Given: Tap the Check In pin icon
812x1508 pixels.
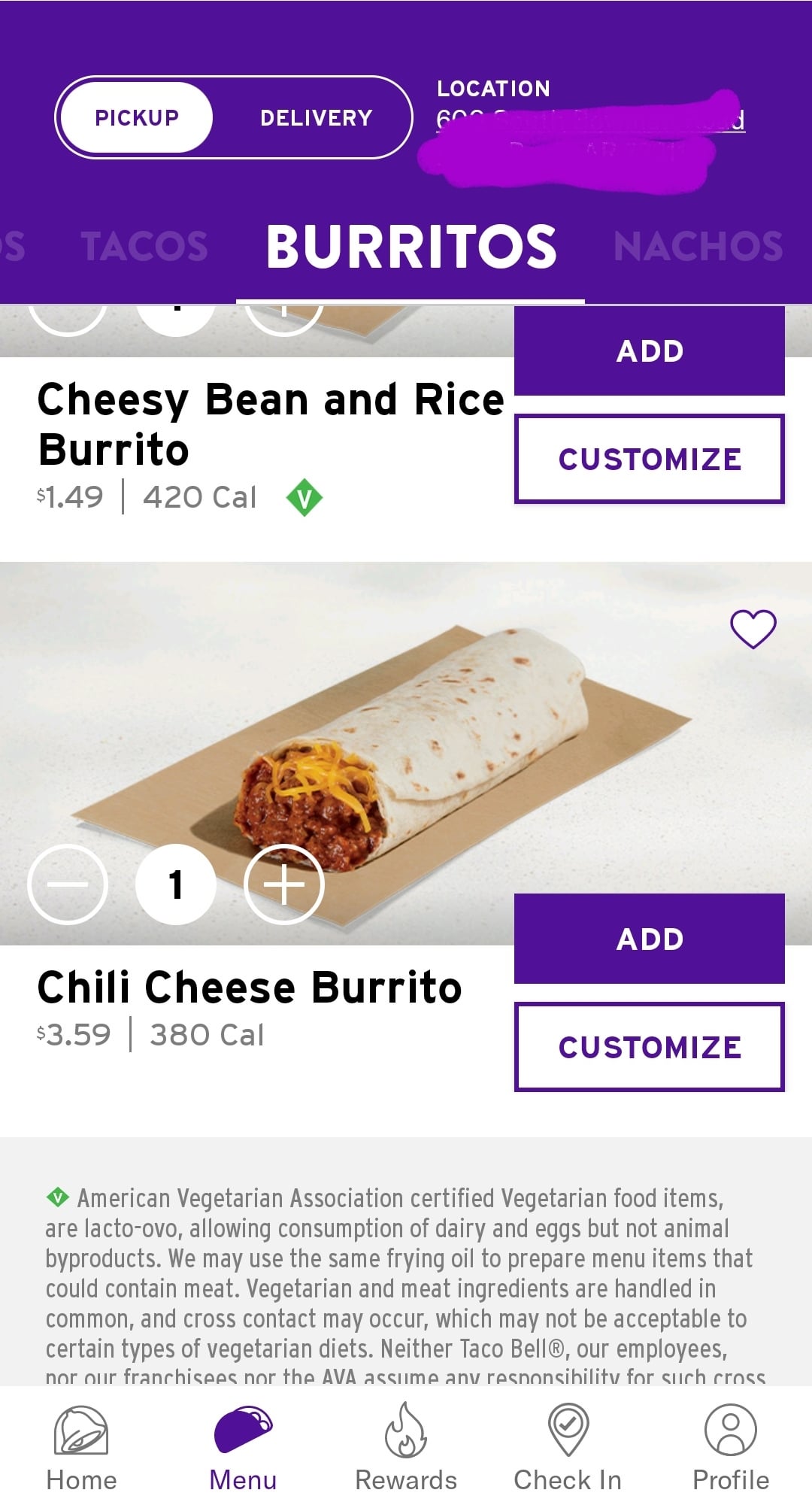Looking at the screenshot, I should tap(568, 1428).
